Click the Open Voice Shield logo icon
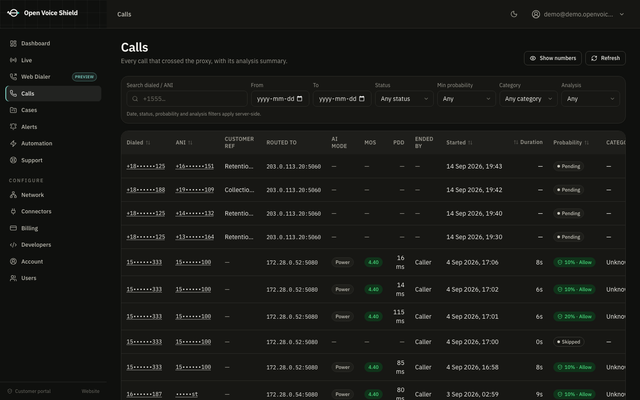This screenshot has width=640, height=400. point(13,13)
